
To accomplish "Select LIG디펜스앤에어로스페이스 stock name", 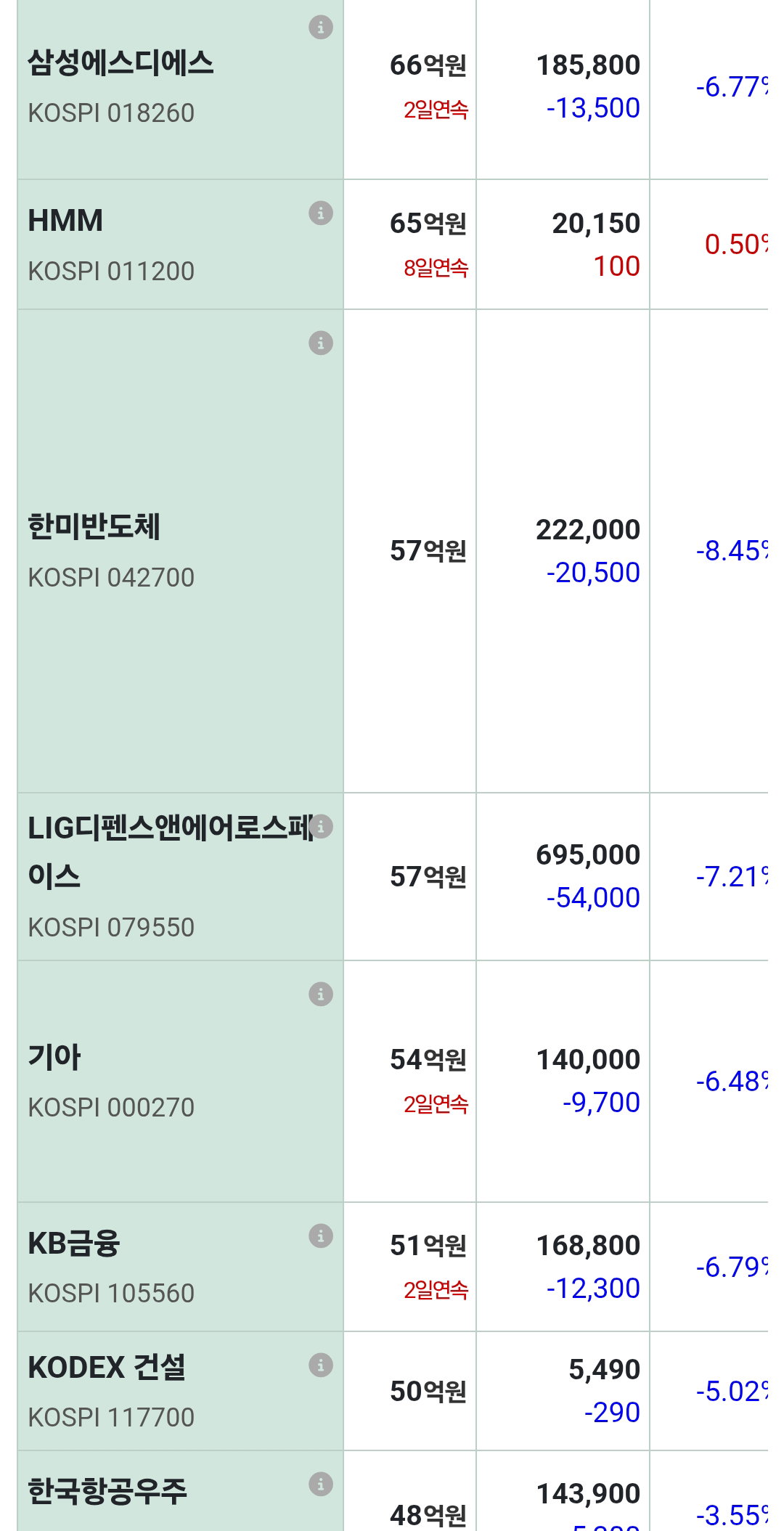I will [171, 852].
